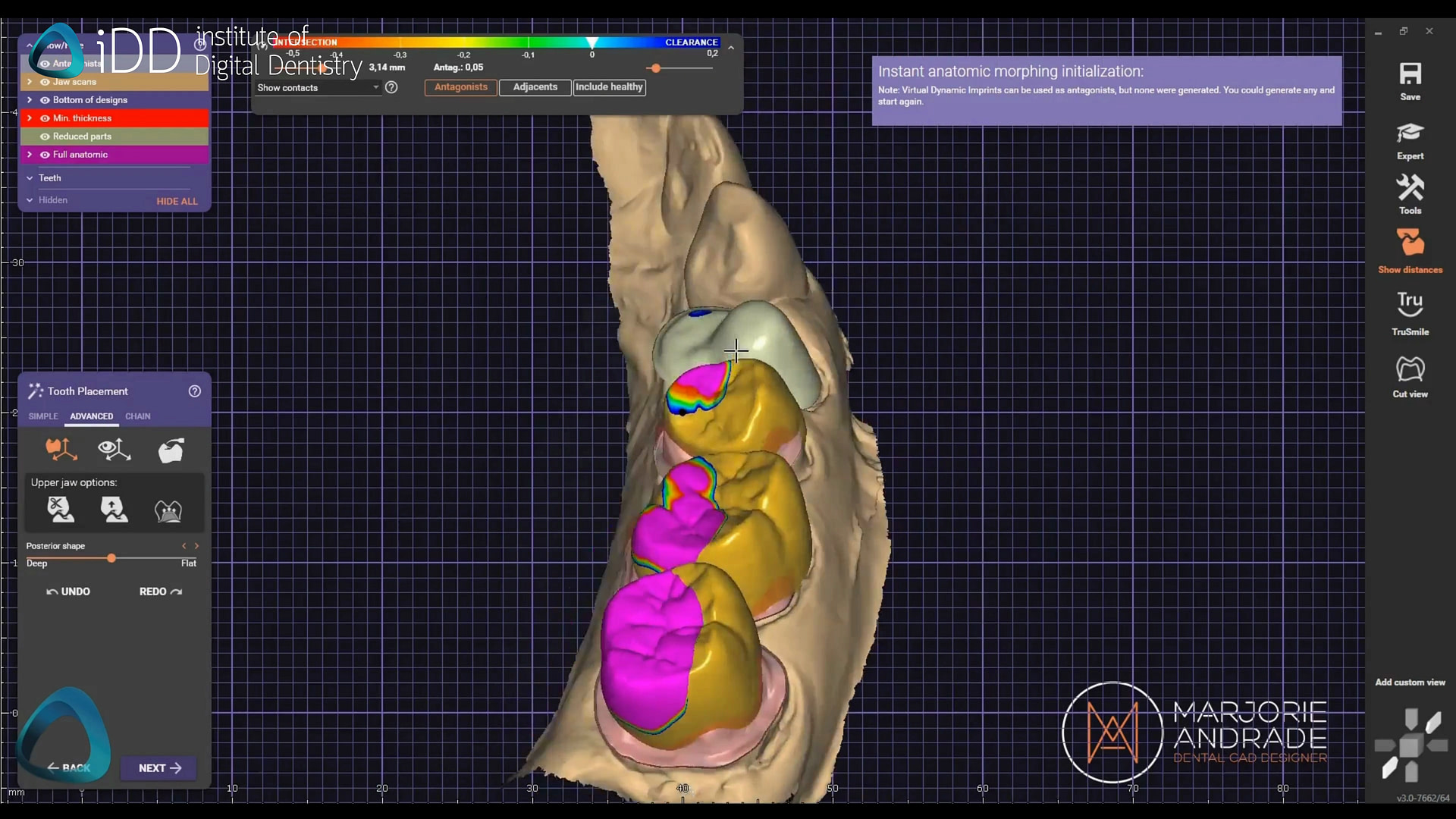Toggle visibility of Jaw scans layer

pyautogui.click(x=45, y=82)
